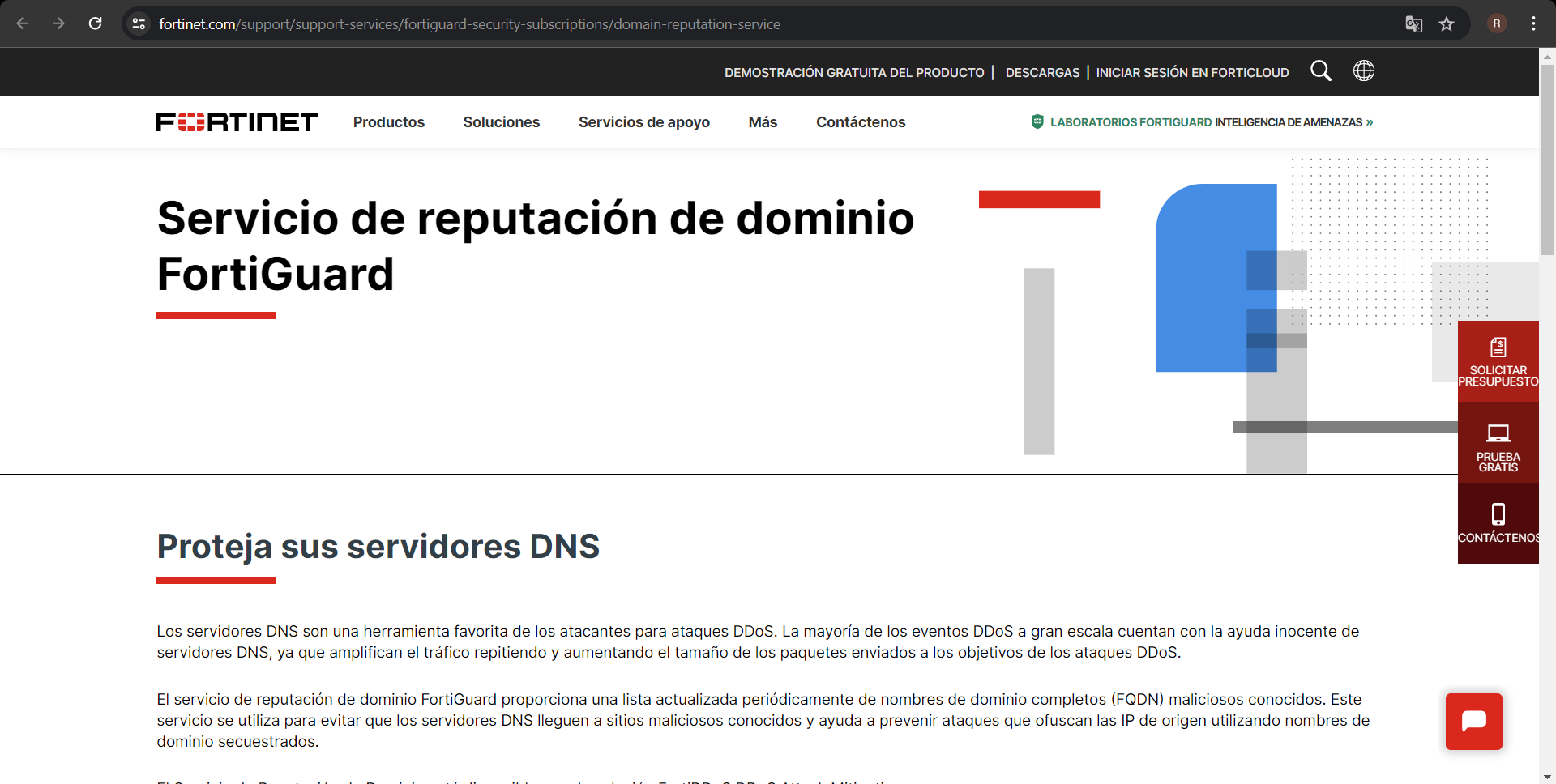Click the DESCARGAS link
Screen dimensions: 1556x784
(1042, 72)
